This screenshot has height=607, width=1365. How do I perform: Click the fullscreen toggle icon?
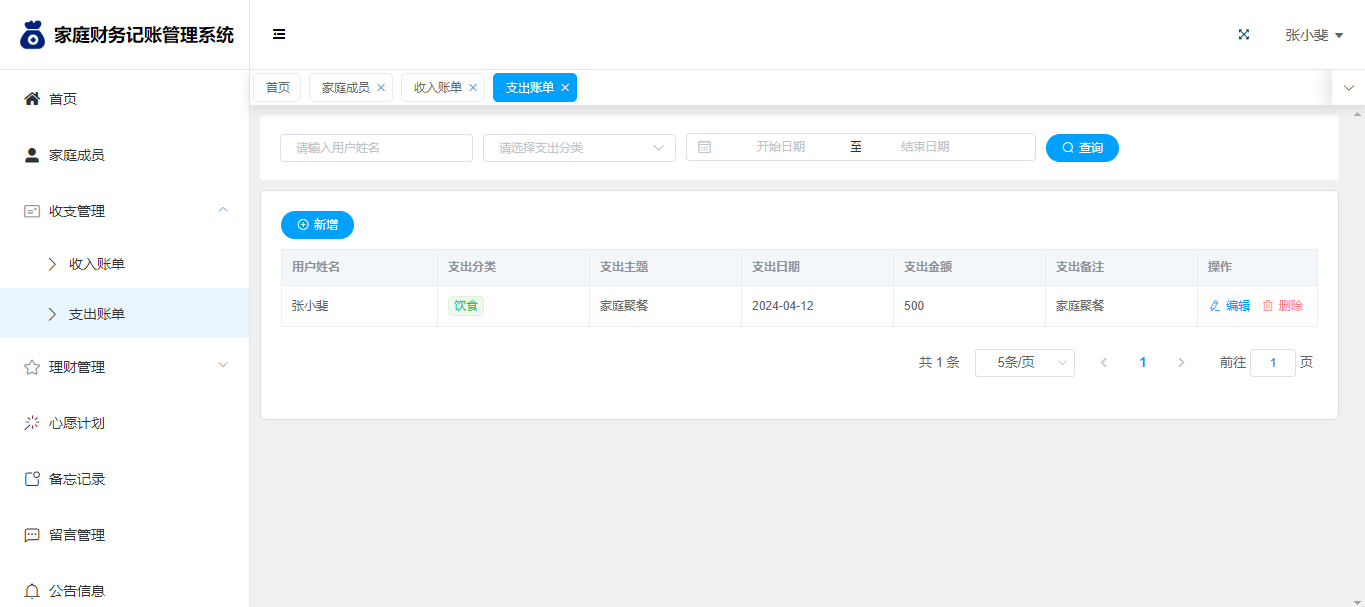click(1244, 35)
